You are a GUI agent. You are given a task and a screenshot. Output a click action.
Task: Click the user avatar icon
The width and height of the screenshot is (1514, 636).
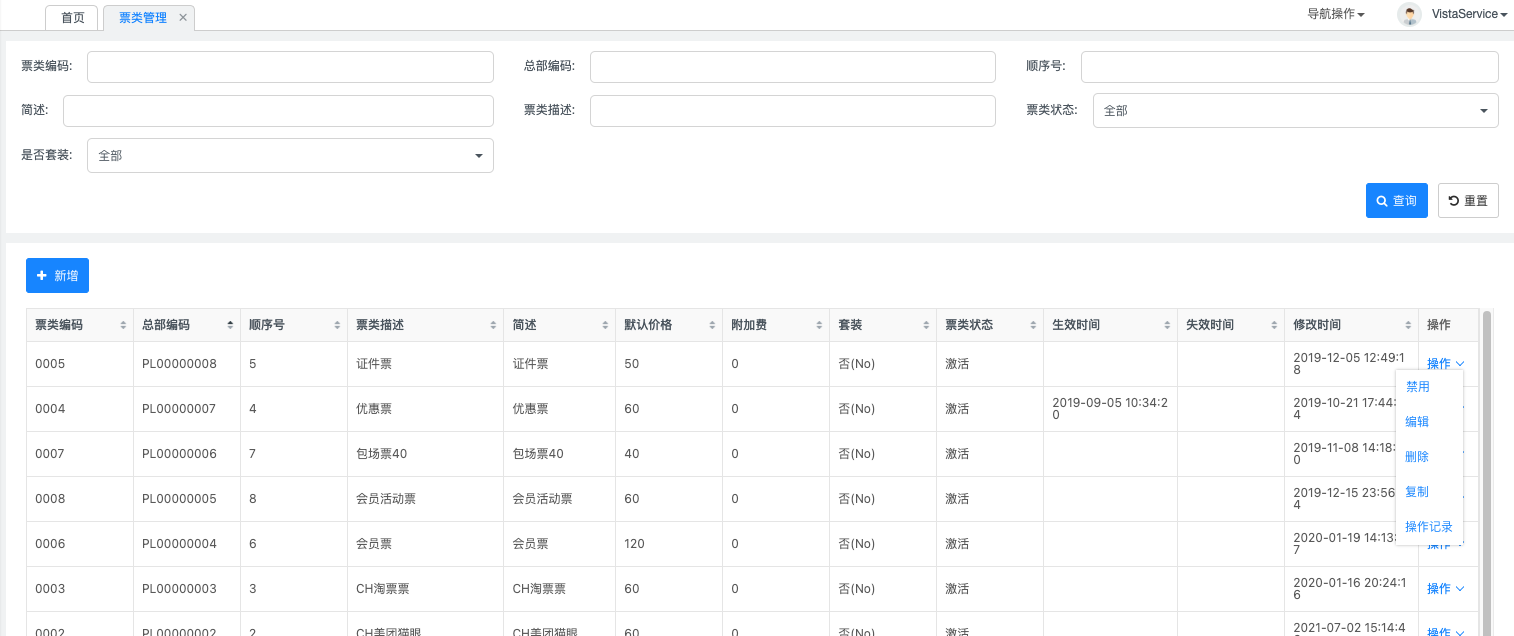pyautogui.click(x=1410, y=14)
